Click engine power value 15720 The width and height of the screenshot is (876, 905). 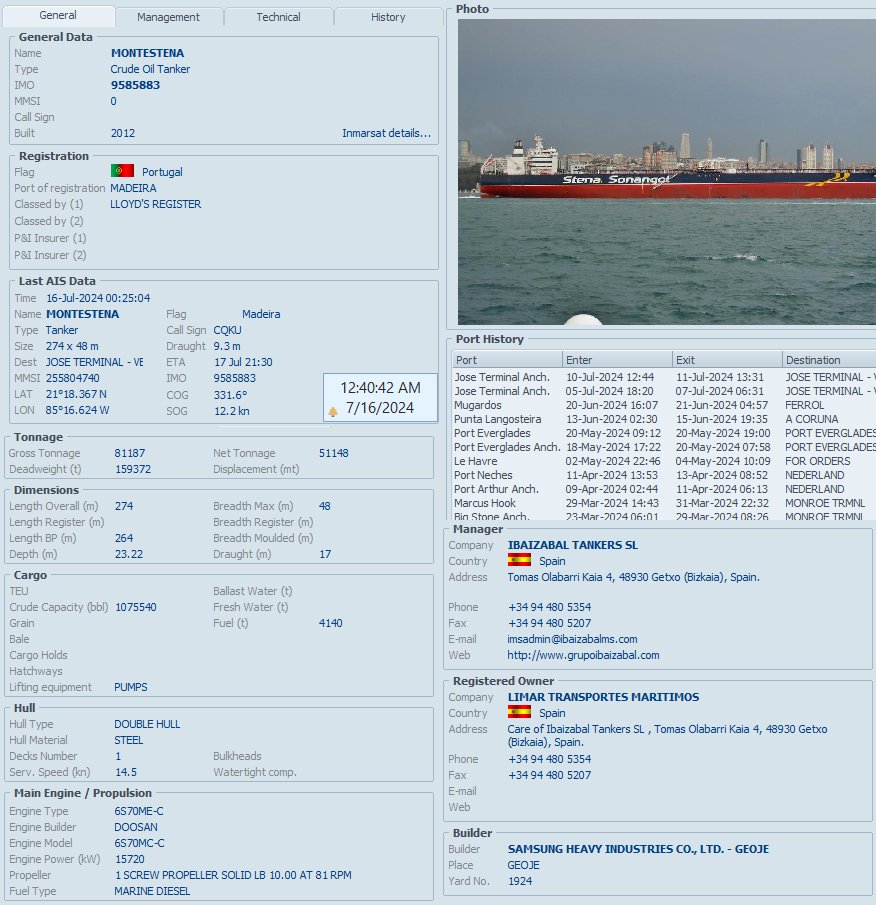point(129,859)
